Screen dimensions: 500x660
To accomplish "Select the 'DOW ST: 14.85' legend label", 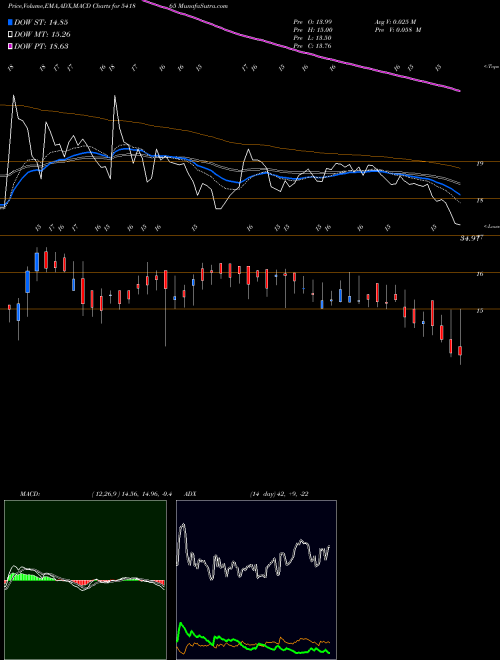I will pyautogui.click(x=41, y=22).
